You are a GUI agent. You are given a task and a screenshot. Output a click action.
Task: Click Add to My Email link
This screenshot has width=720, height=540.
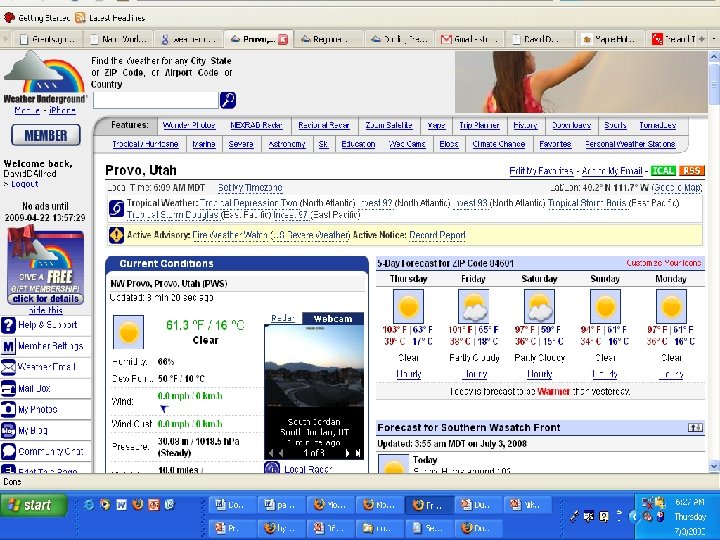click(x=612, y=171)
